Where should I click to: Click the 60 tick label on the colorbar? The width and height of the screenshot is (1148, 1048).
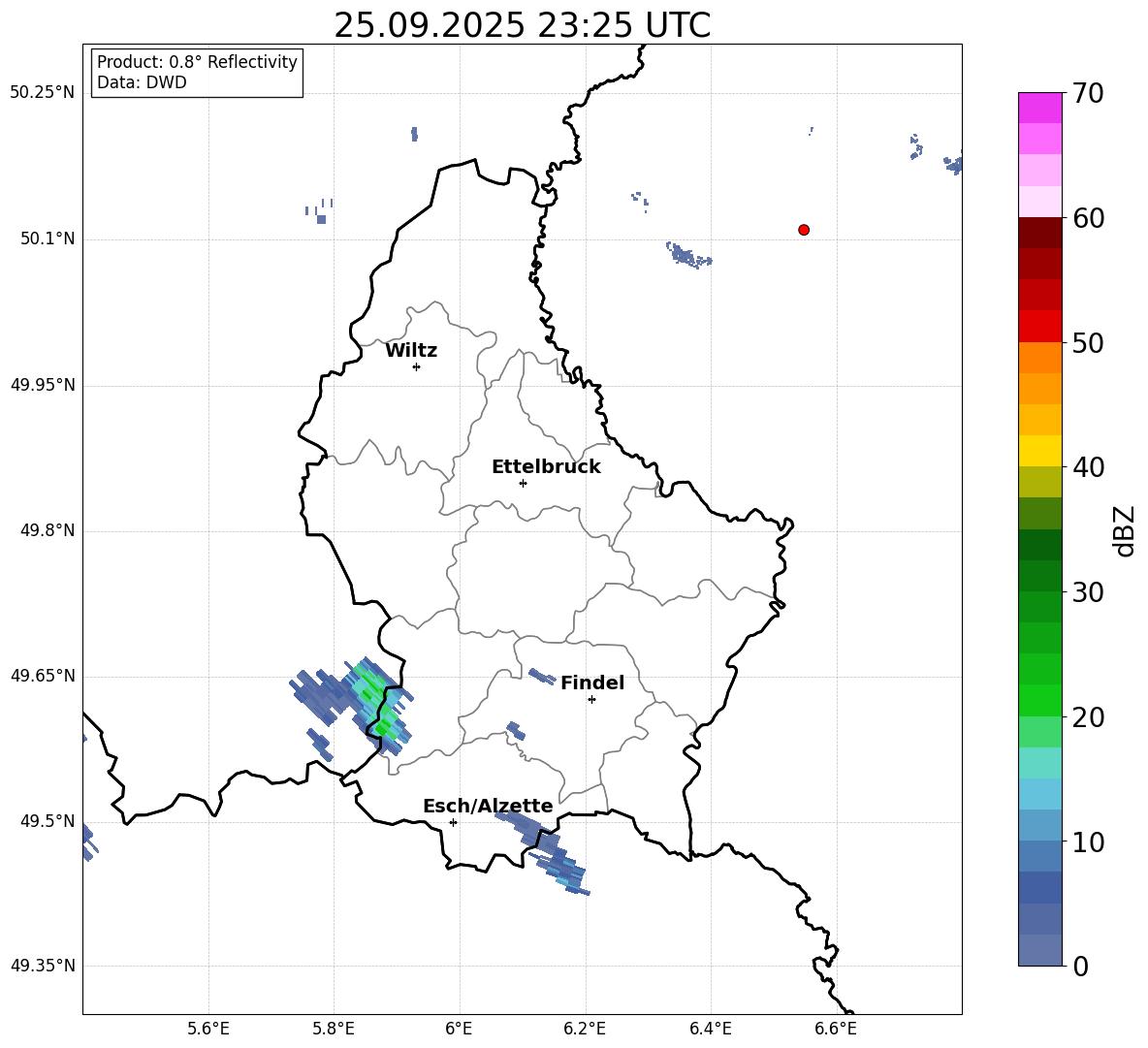(1088, 218)
